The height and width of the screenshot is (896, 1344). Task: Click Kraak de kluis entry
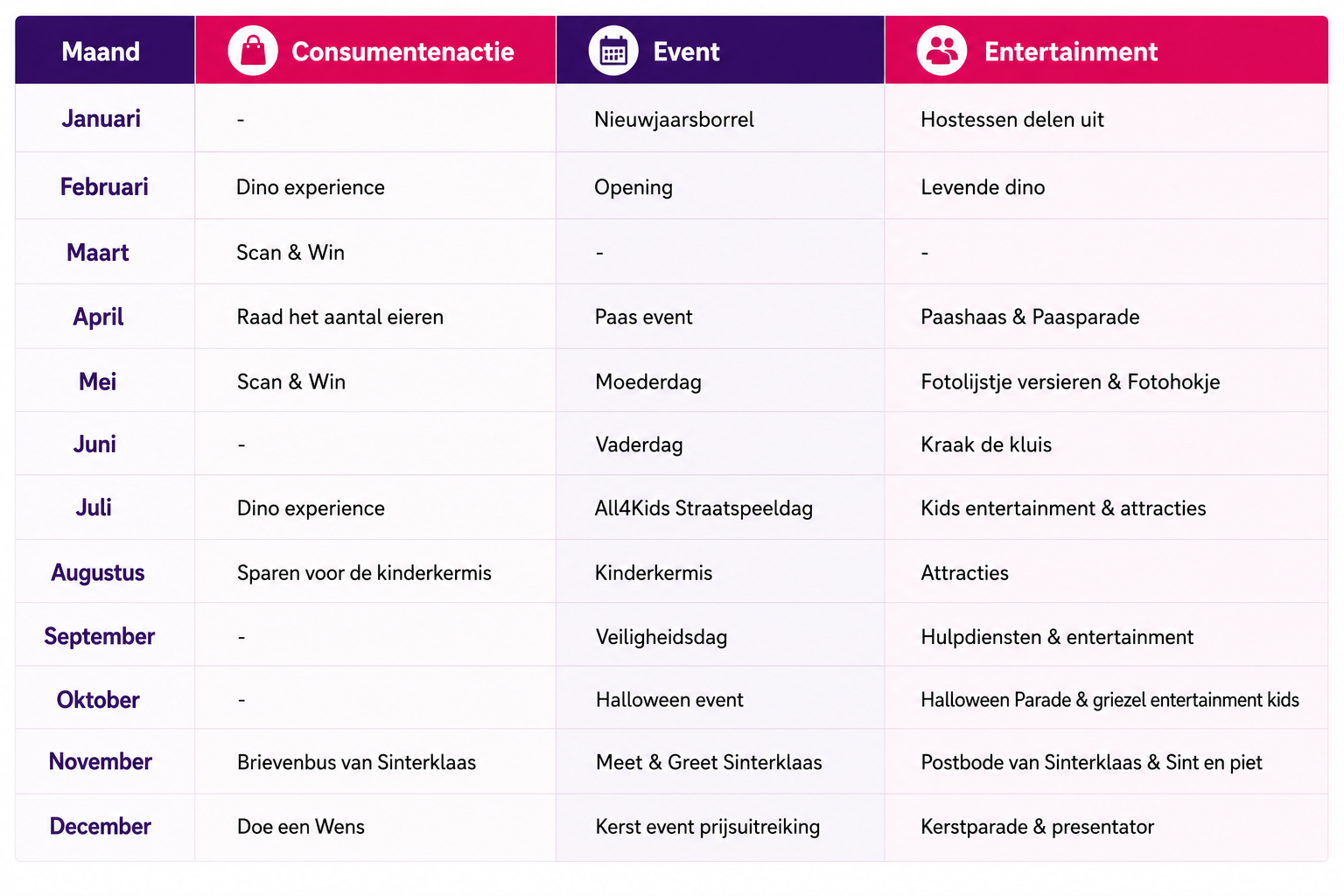pos(986,444)
